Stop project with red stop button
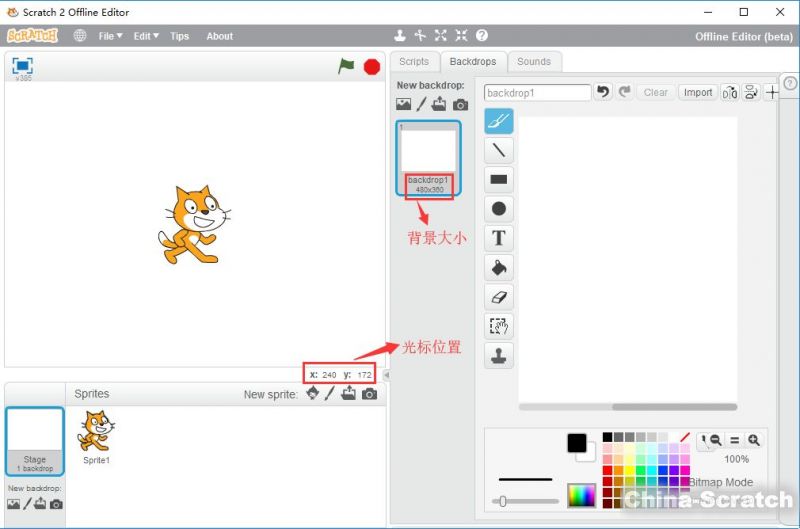 point(372,67)
